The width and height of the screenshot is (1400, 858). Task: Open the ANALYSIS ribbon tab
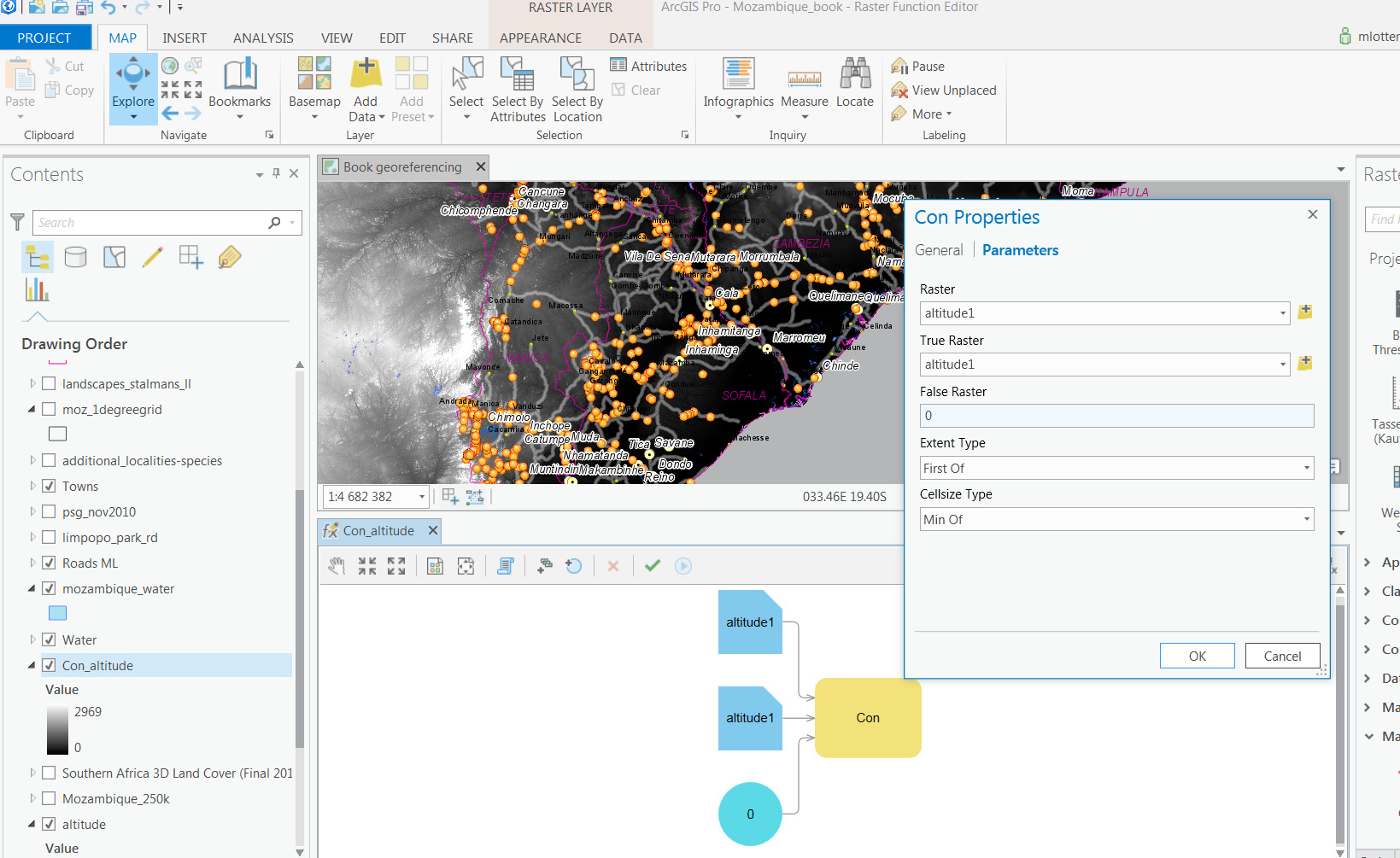coord(263,38)
